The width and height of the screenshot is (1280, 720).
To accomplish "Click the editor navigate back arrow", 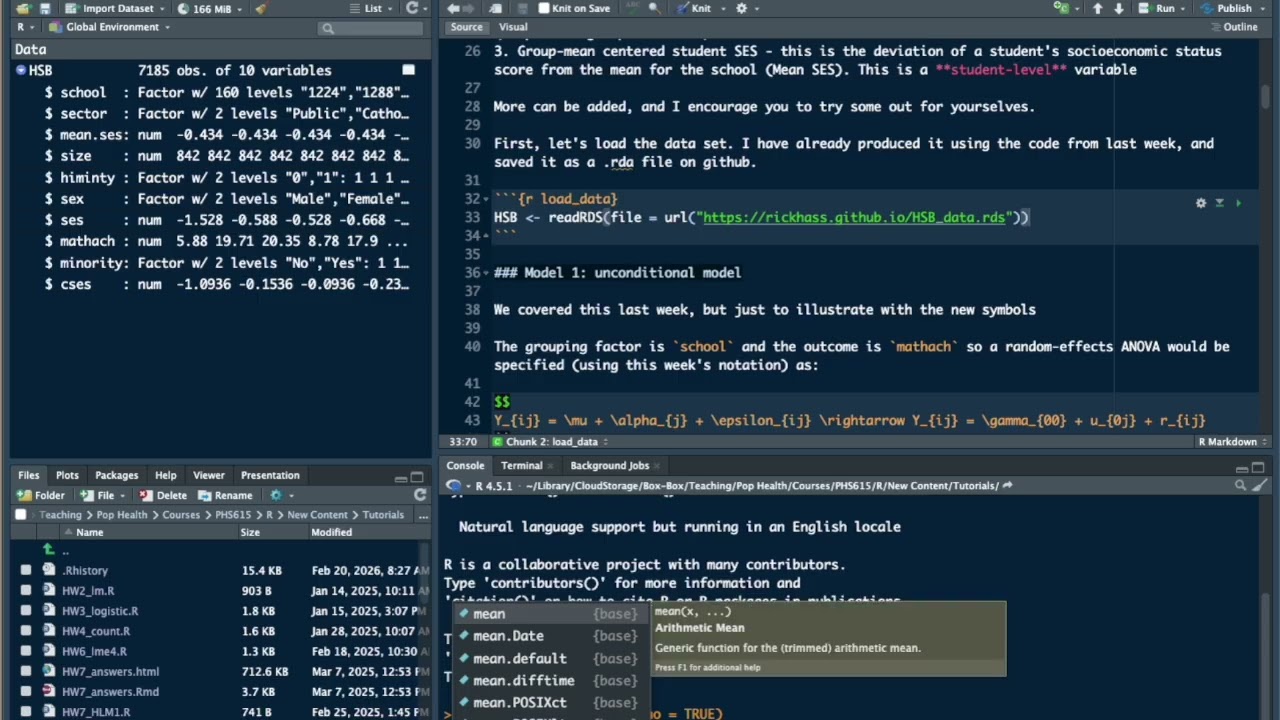I will pos(453,8).
